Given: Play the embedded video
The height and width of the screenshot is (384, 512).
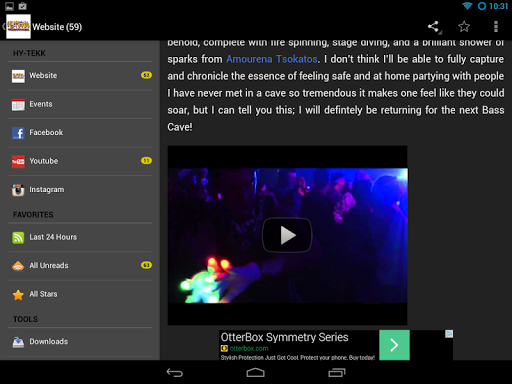Looking at the screenshot, I should pos(287,235).
